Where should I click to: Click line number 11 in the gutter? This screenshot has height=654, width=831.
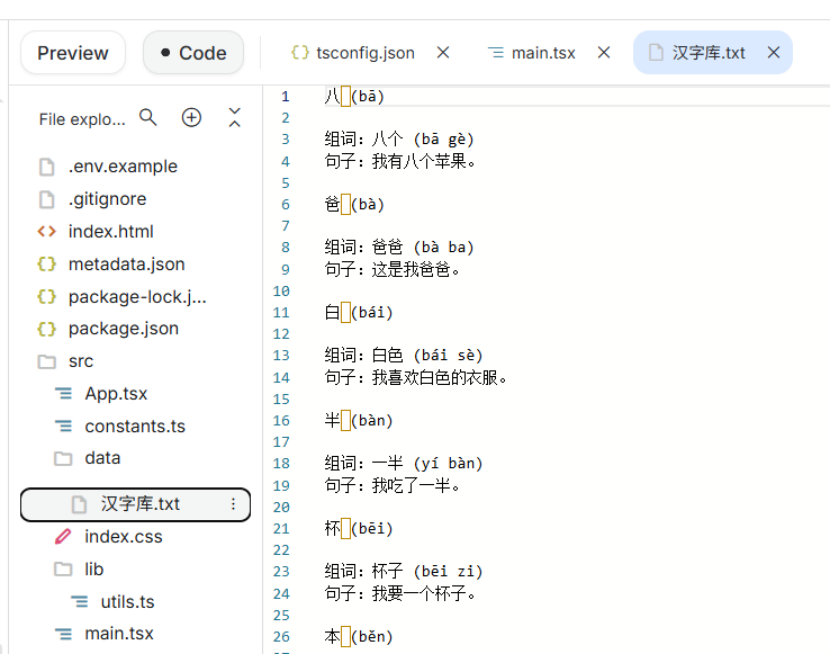coord(281,313)
